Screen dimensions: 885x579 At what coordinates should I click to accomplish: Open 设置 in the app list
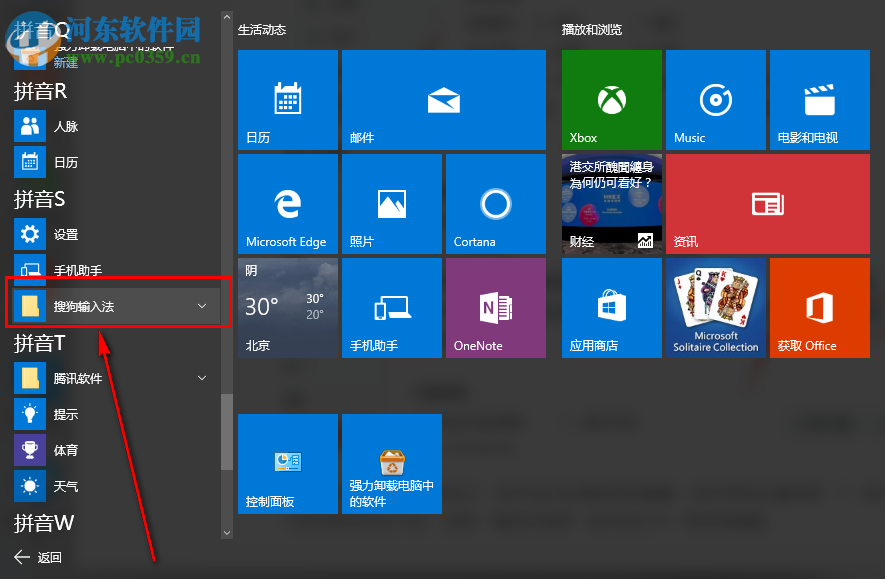116,234
